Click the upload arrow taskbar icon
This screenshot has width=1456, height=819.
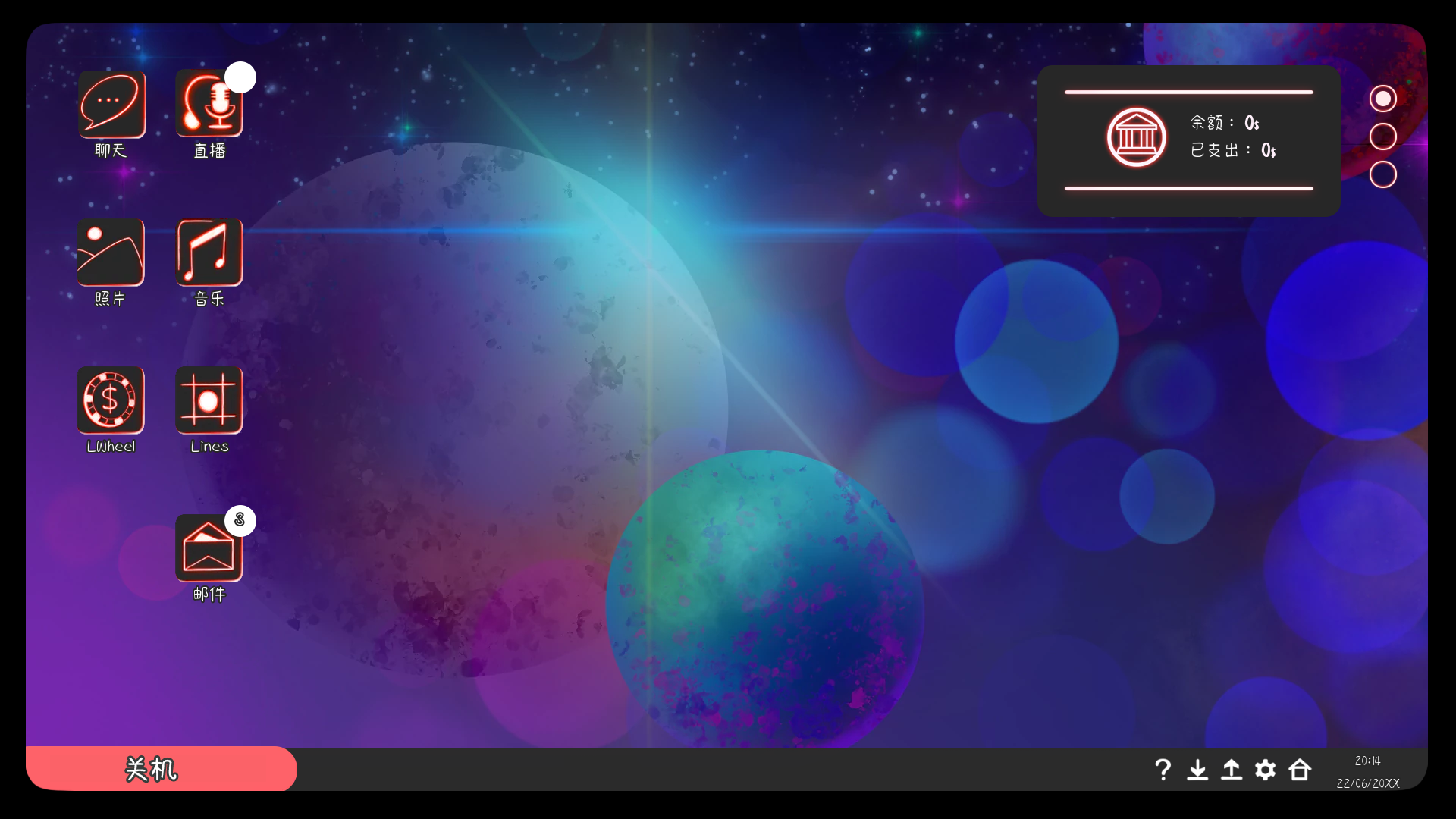[x=1232, y=770]
